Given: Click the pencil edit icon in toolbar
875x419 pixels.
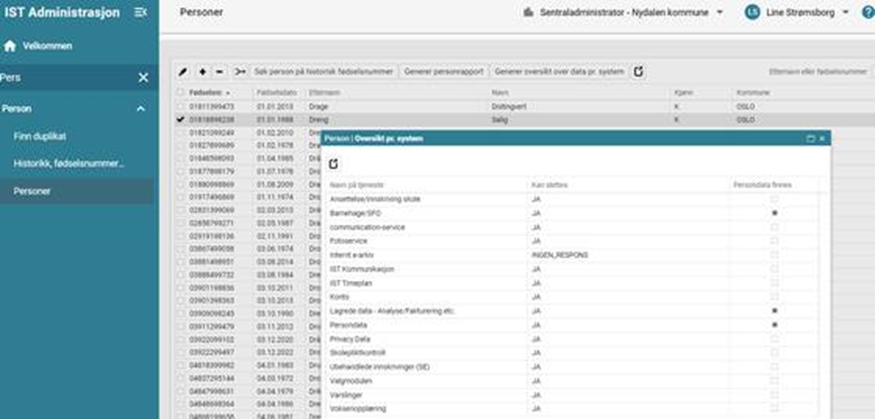Looking at the screenshot, I should tap(183, 72).
